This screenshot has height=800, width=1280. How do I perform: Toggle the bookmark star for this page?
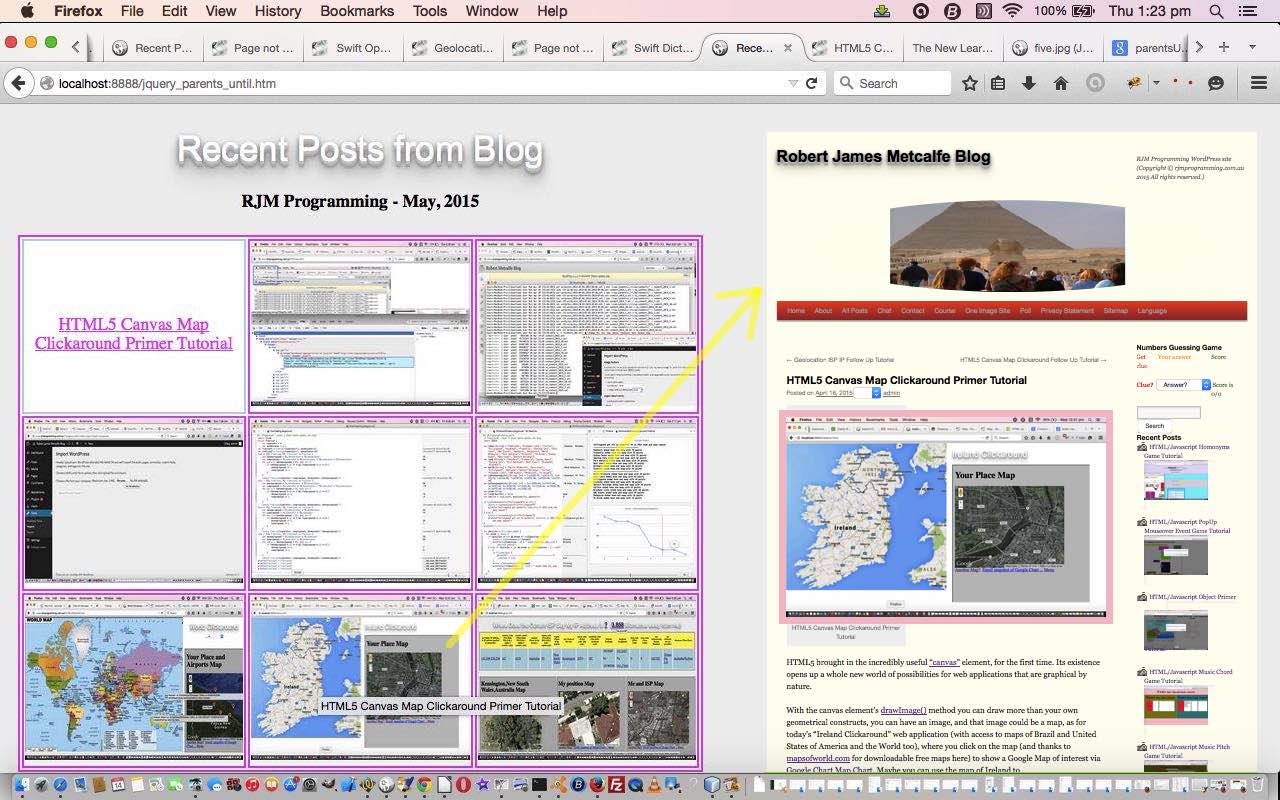[x=971, y=83]
